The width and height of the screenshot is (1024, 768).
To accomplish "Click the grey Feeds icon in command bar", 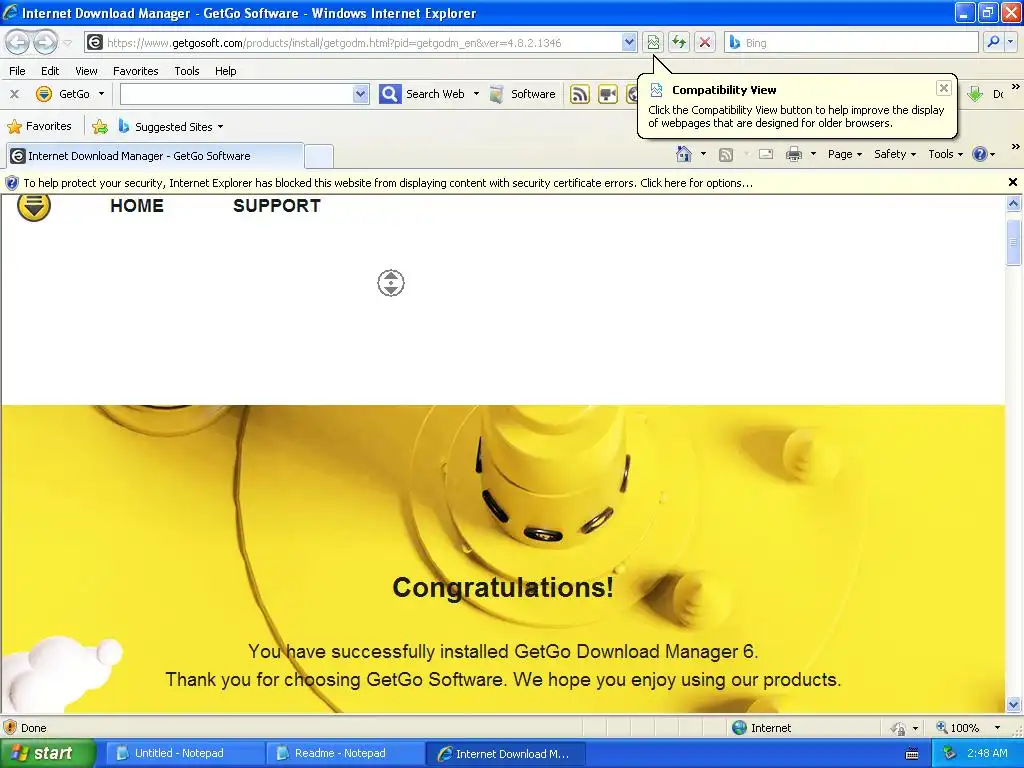I will pos(726,155).
